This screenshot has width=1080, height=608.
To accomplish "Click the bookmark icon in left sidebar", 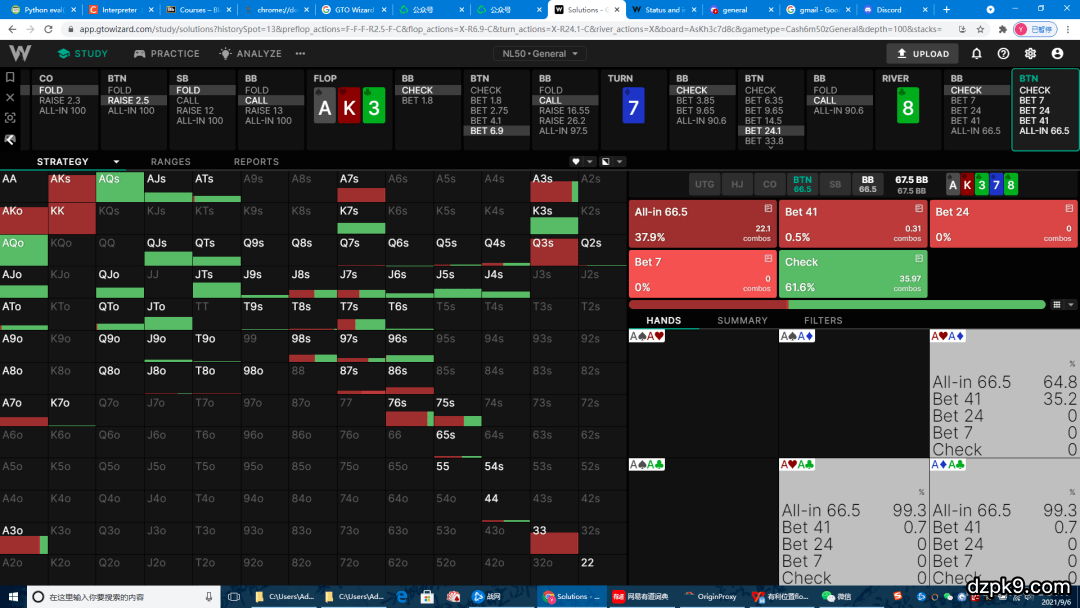I will [10, 77].
